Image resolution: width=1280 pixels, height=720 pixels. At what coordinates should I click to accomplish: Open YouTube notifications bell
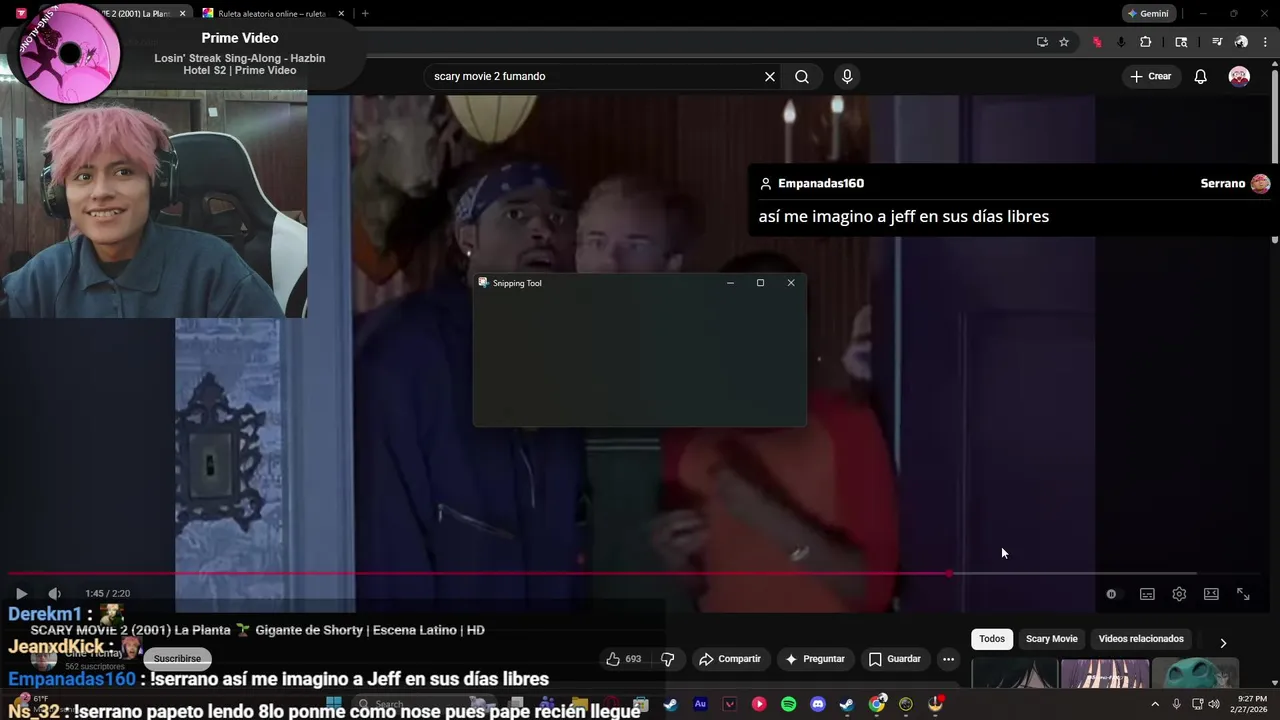(x=1201, y=77)
